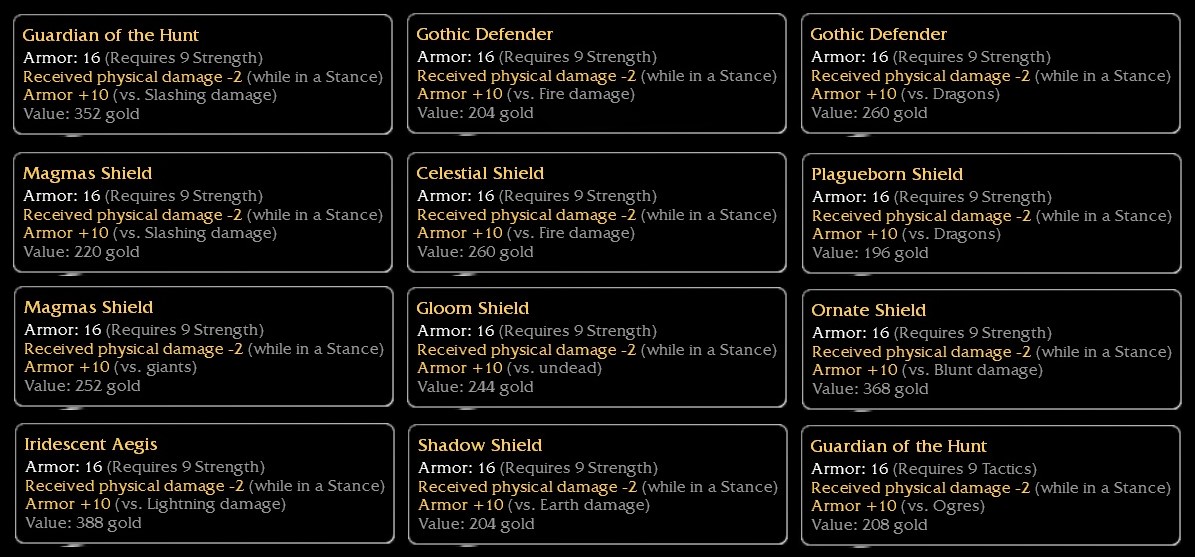Viewport: 1195px width, 557px height.
Task: Select the Shadow Shield title
Action: 480,445
